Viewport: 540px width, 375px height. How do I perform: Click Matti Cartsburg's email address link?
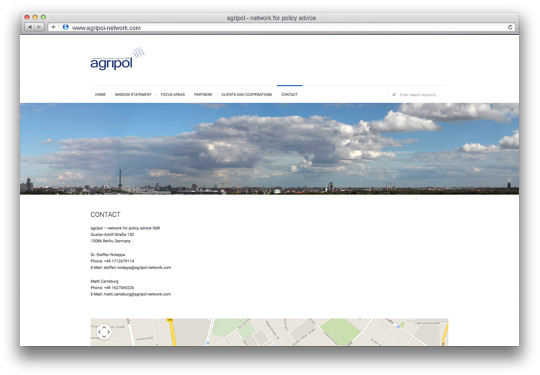(137, 294)
